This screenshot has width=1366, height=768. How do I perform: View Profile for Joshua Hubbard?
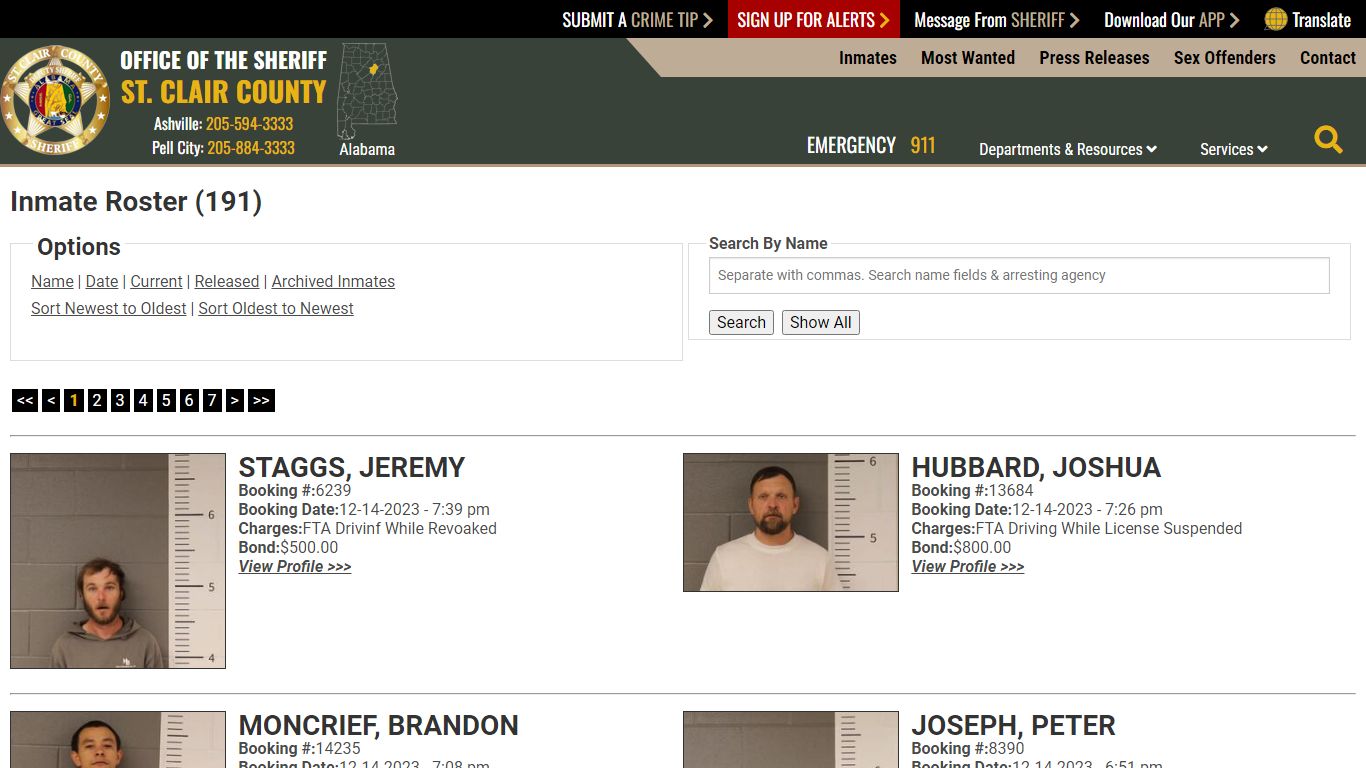click(x=968, y=567)
